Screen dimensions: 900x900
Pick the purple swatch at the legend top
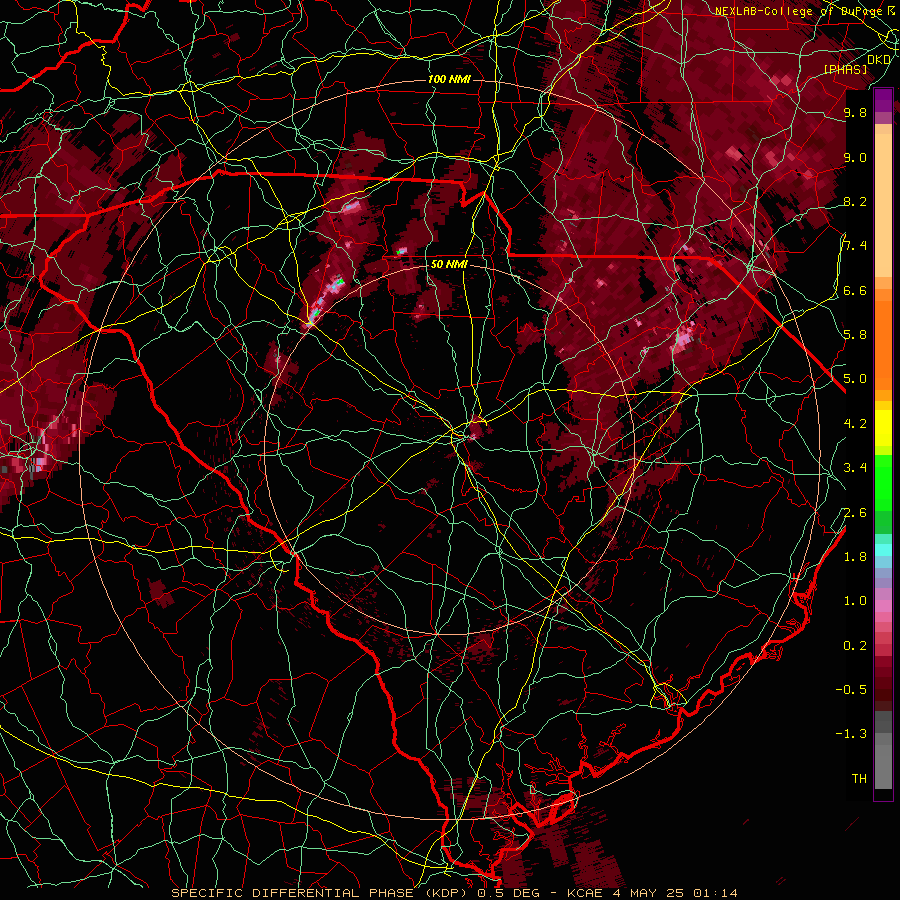(x=883, y=101)
